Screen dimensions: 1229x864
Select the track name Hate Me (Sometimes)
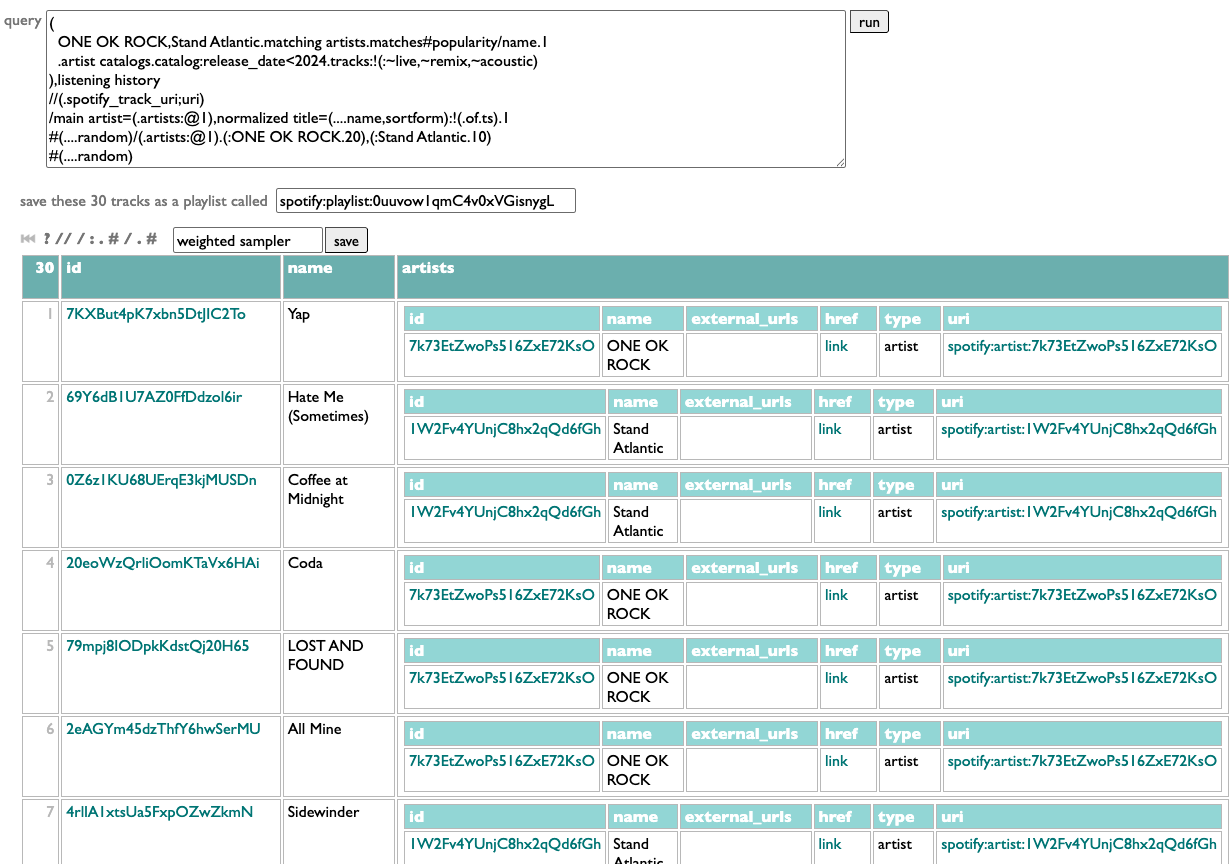[329, 407]
